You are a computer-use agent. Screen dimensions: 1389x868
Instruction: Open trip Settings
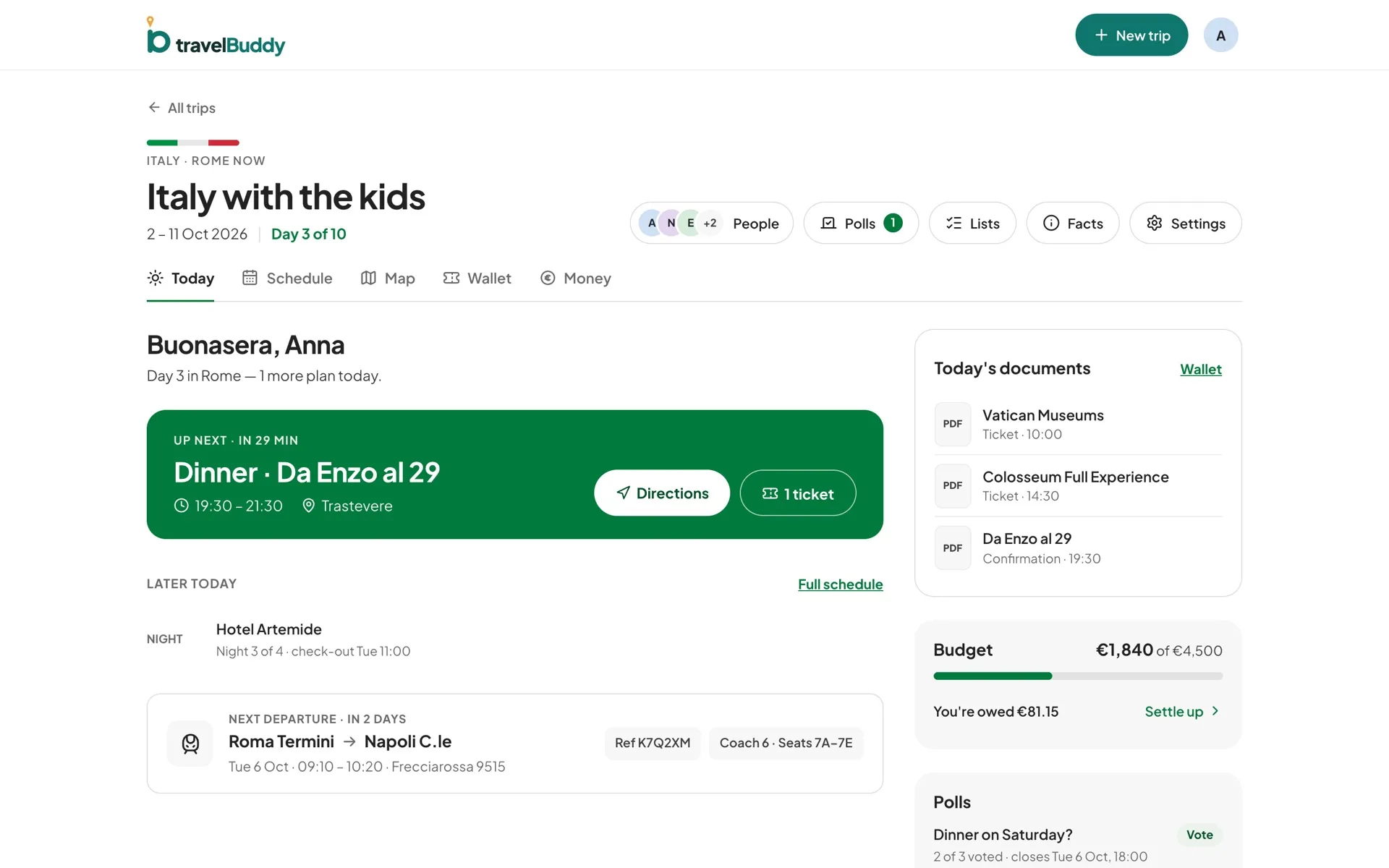tap(1186, 223)
